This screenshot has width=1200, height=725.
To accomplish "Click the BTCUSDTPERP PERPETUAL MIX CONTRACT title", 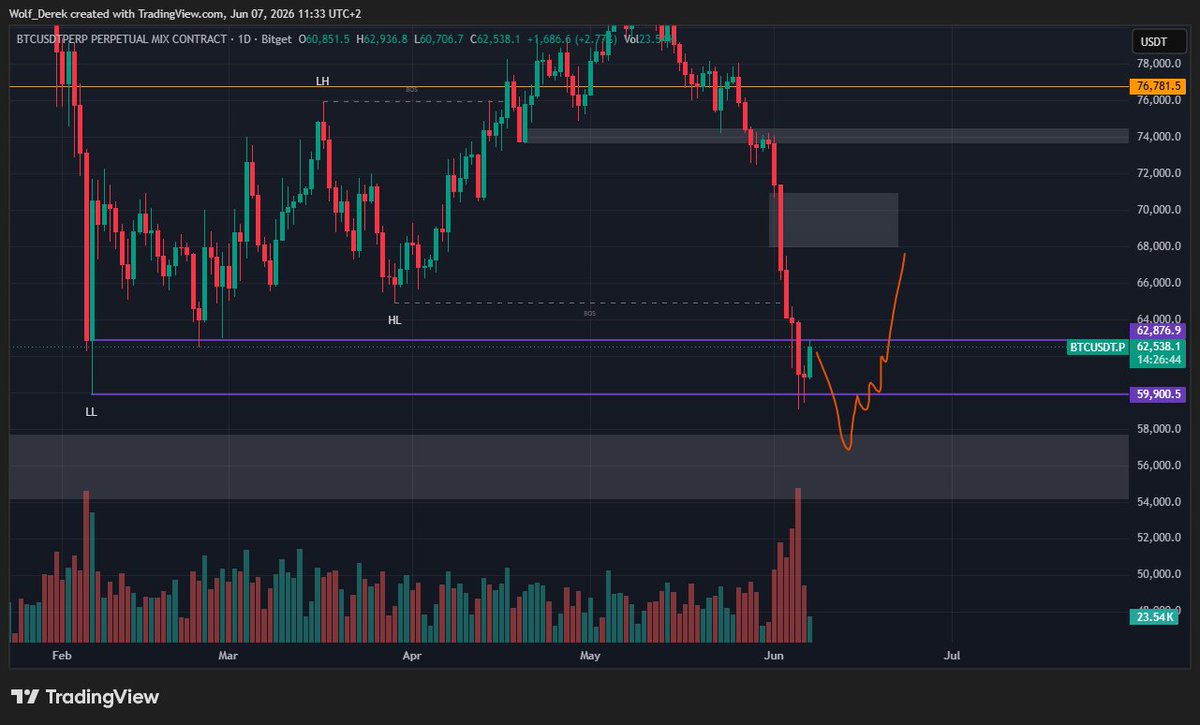I will pyautogui.click(x=122, y=39).
